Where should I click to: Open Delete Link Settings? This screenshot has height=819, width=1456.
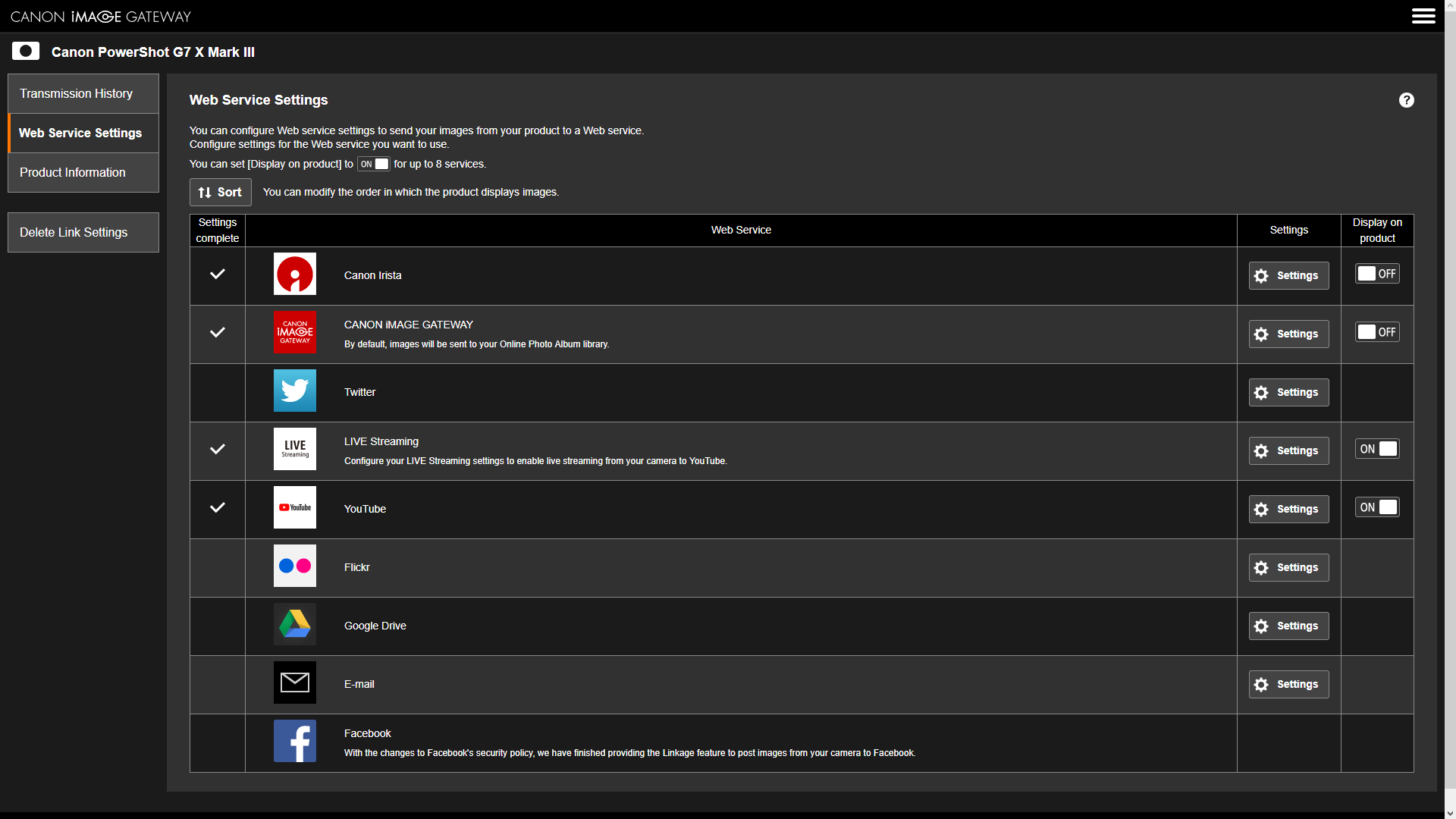(x=83, y=232)
